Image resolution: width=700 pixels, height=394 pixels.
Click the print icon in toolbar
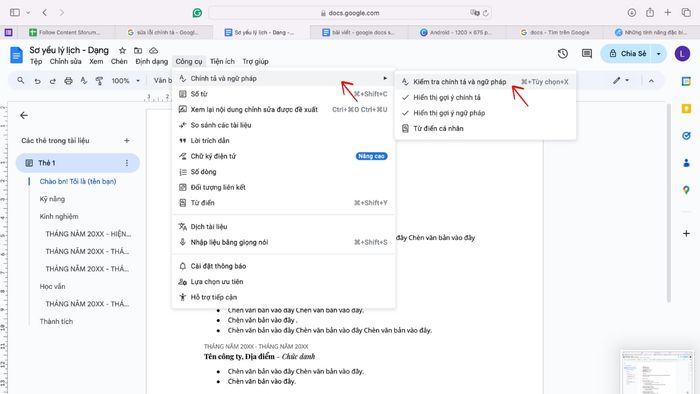pos(68,81)
